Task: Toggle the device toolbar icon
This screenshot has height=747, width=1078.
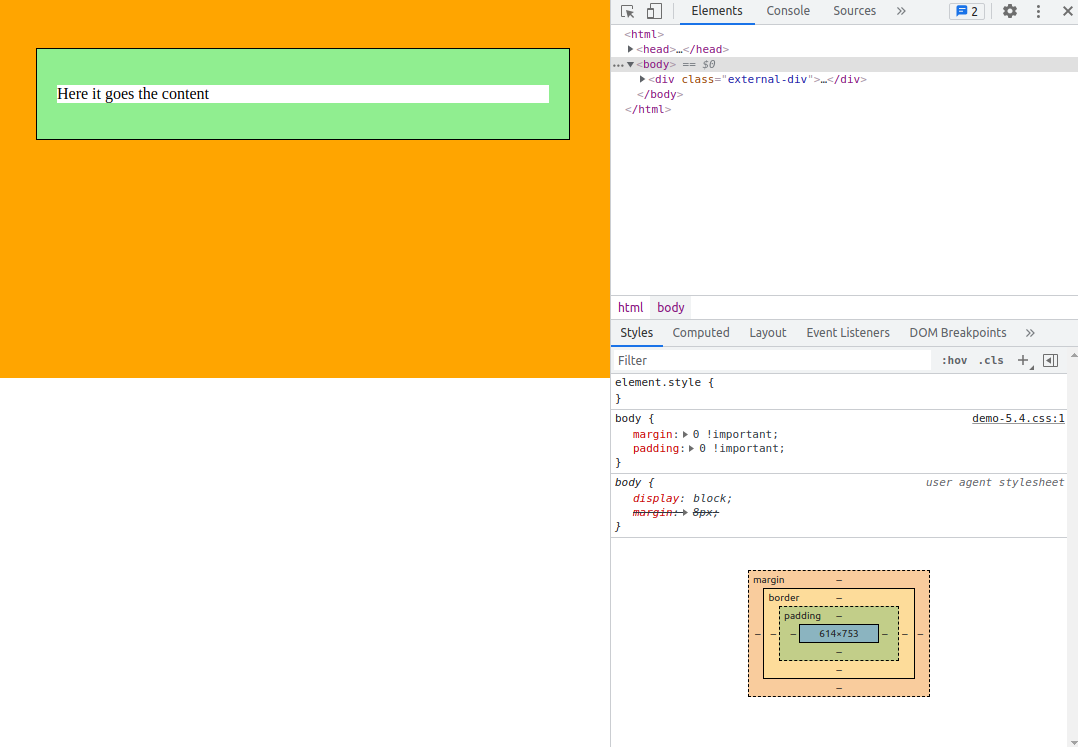Action: coord(654,12)
